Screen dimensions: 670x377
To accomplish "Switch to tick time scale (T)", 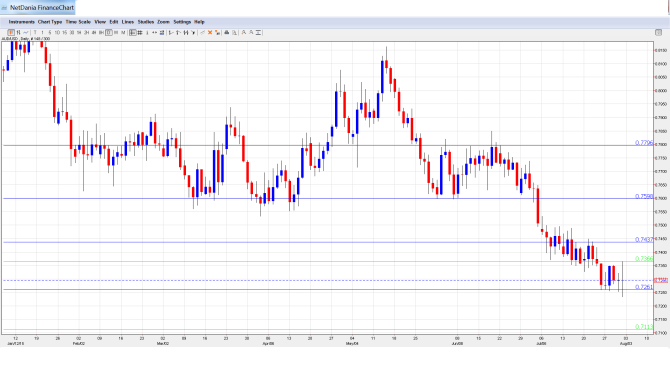I will [x=35, y=32].
